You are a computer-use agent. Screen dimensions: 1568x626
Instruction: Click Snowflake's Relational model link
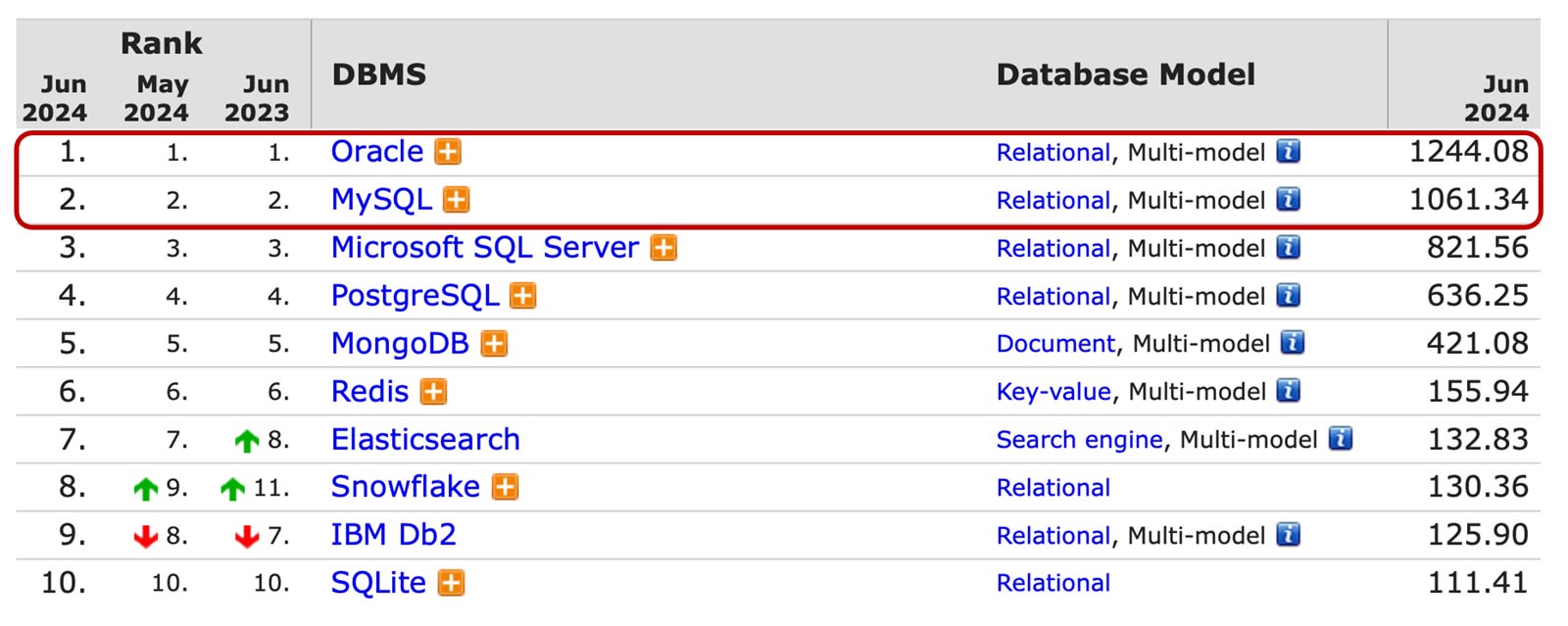pyautogui.click(x=1053, y=488)
